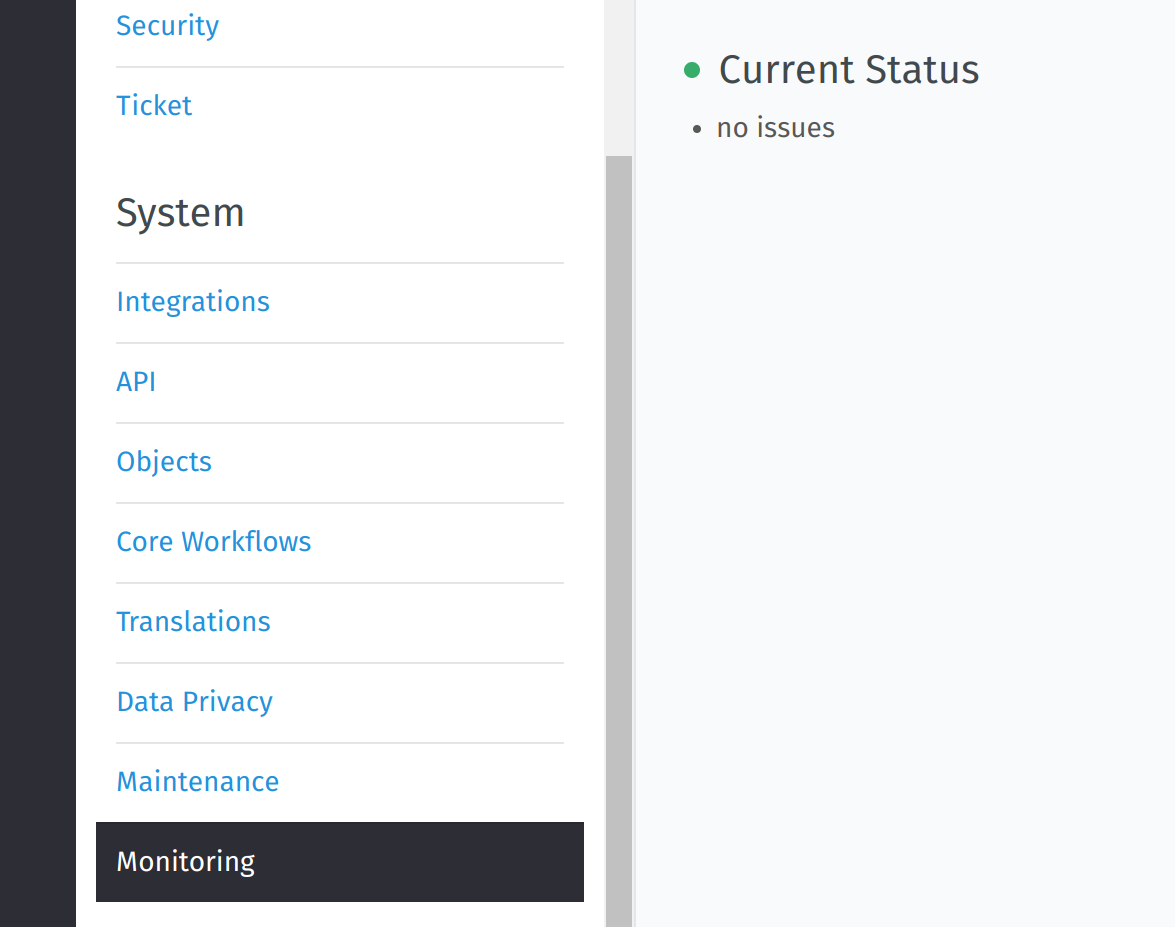Image resolution: width=1175 pixels, height=927 pixels.
Task: Open the Data Privacy page
Action: [194, 701]
